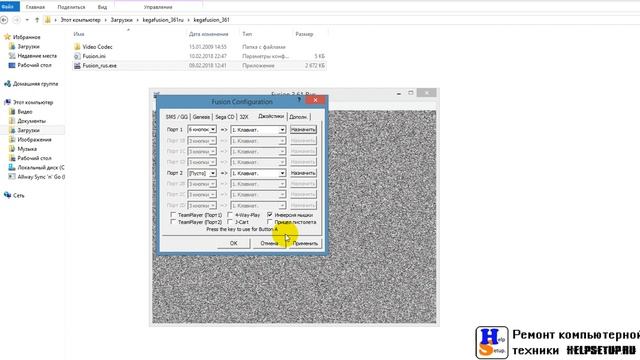This screenshot has height=360, width=640.
Task: Go back with Explorer back arrow
Action: [x=4, y=20]
